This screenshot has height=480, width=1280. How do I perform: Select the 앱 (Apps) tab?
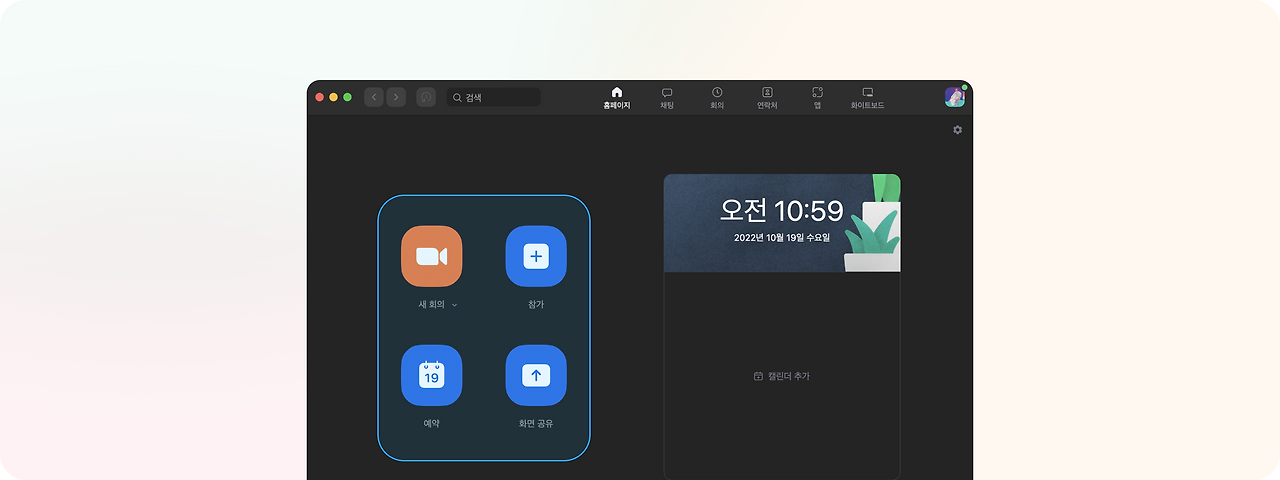coord(817,98)
